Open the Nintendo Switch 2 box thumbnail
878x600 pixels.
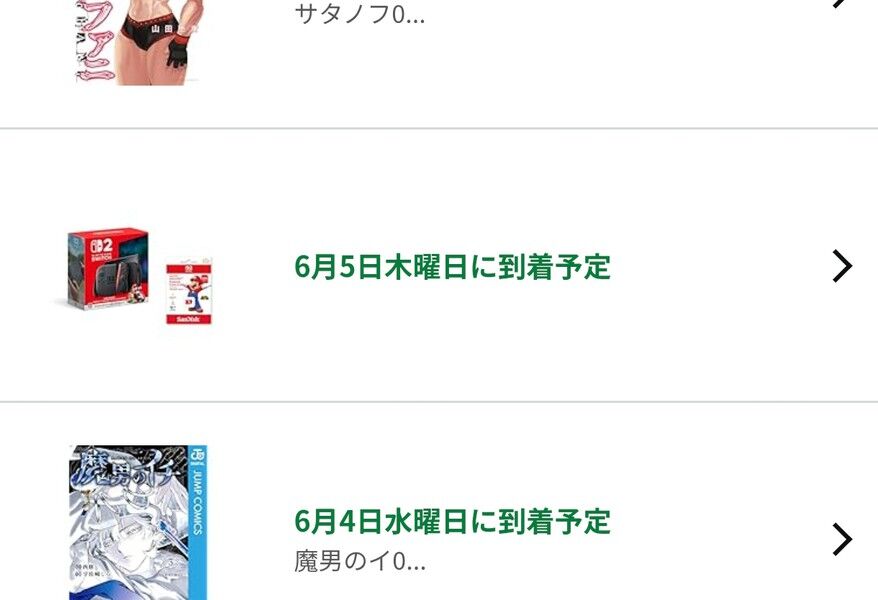[x=108, y=267]
